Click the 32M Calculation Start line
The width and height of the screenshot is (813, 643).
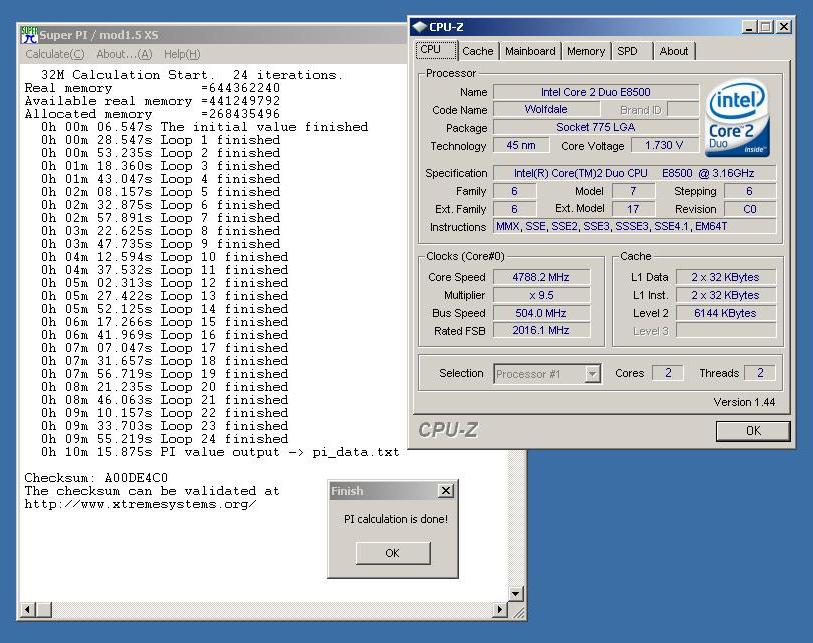point(192,75)
